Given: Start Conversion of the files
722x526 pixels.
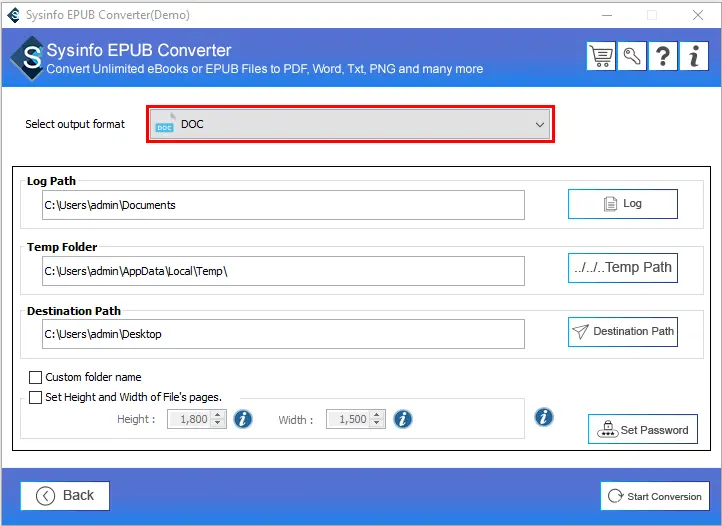Looking at the screenshot, I should (x=655, y=496).
